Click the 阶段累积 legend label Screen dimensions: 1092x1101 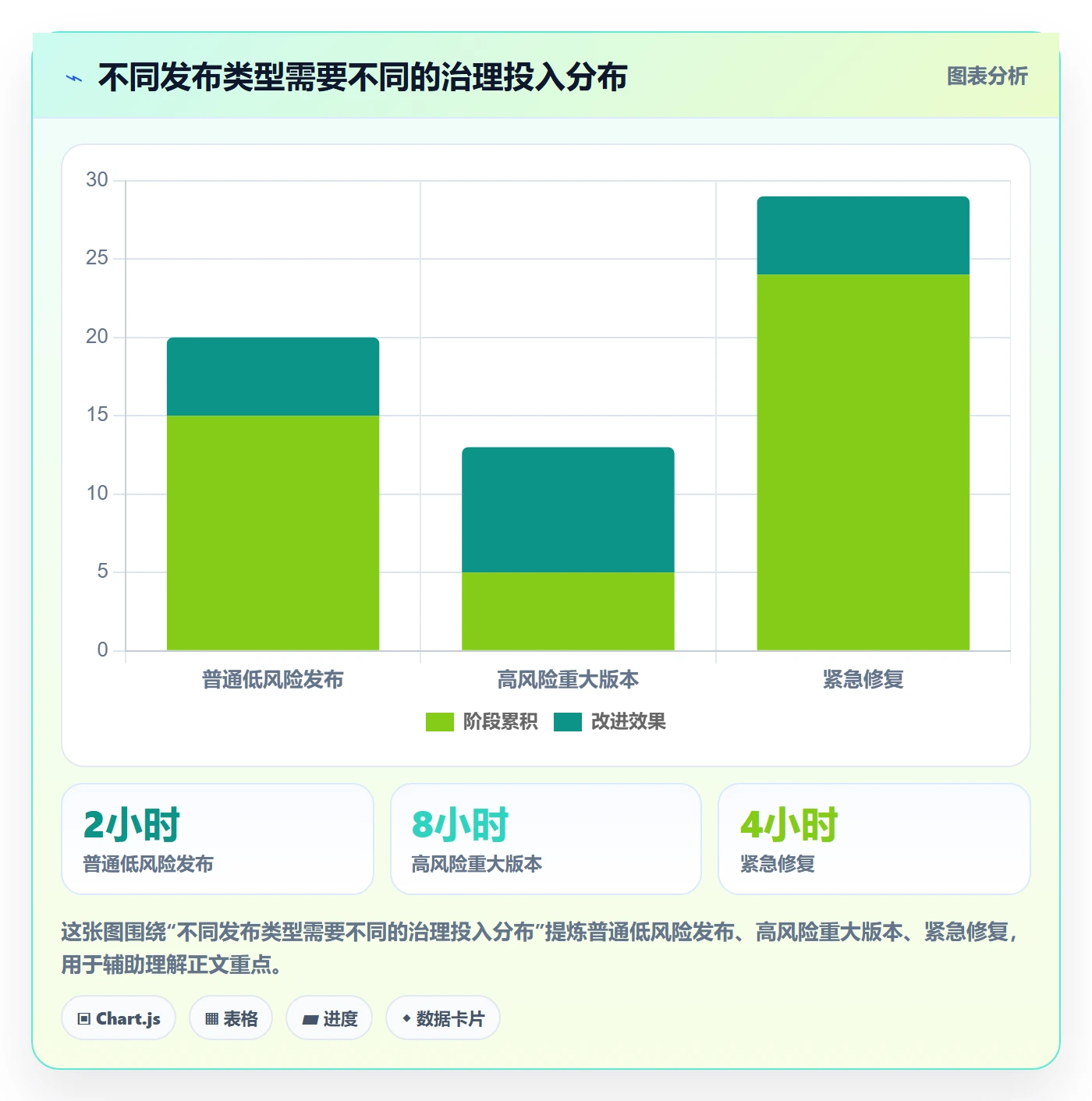(x=500, y=722)
